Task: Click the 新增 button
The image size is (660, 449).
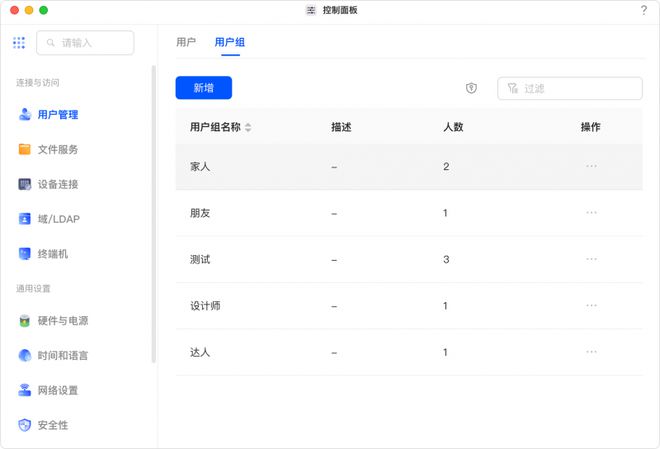Action: 203,88
